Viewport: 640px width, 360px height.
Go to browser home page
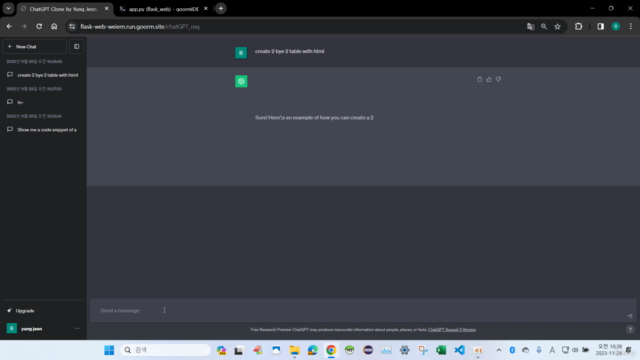54,27
